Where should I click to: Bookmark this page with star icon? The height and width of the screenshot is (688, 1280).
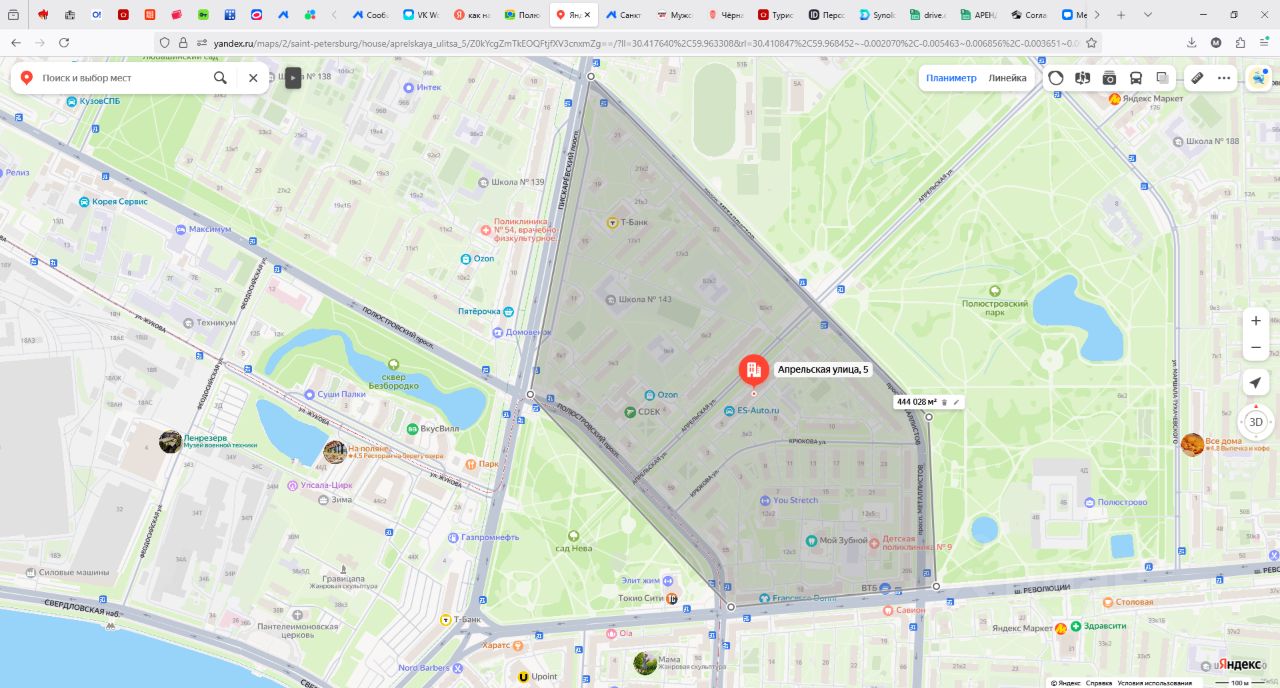point(1091,43)
